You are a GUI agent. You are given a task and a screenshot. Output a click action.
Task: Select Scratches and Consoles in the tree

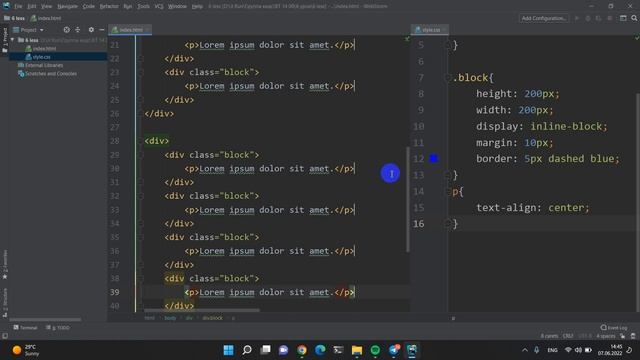(47, 74)
